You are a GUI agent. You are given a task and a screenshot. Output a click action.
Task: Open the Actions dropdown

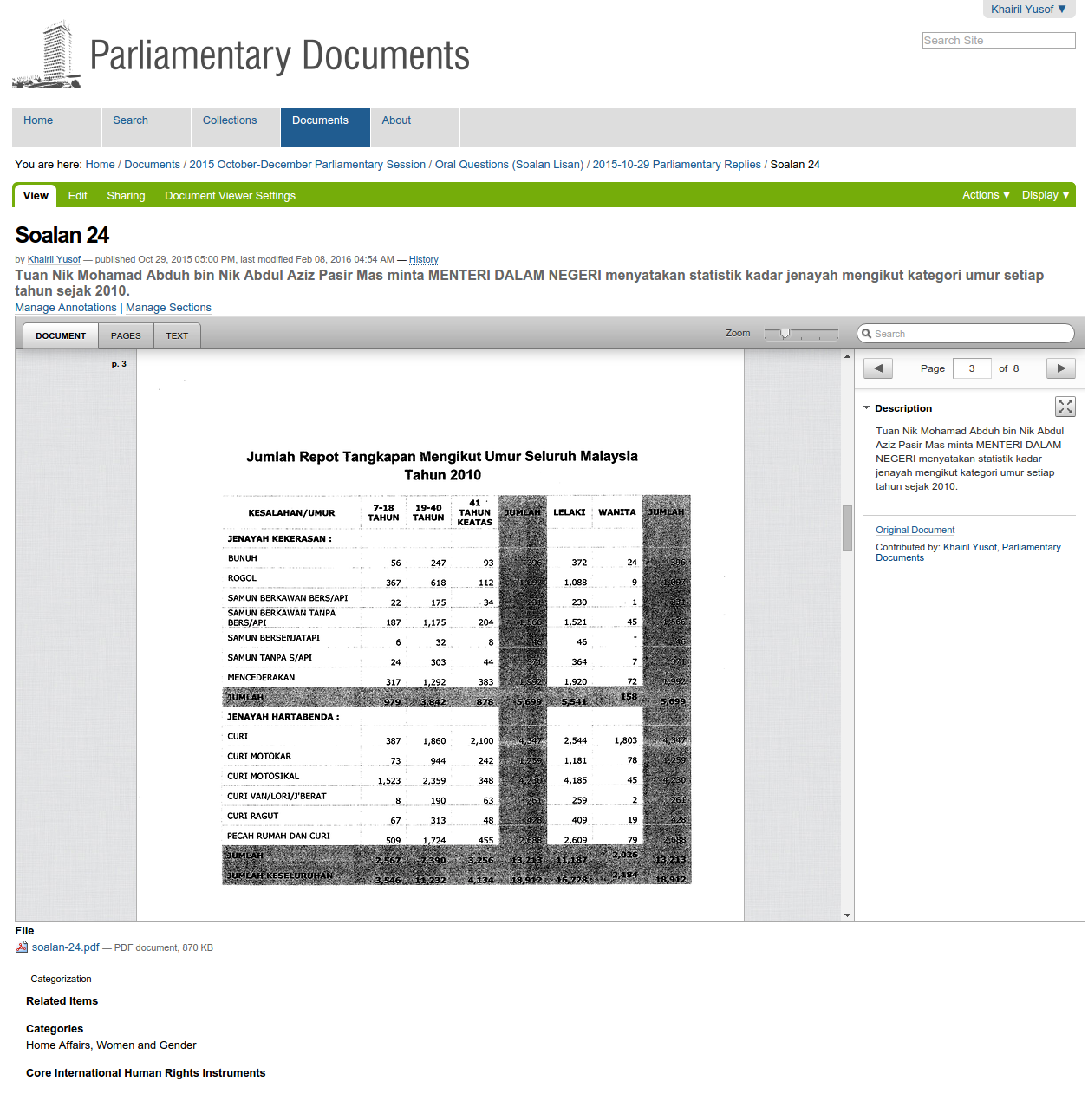coord(986,195)
